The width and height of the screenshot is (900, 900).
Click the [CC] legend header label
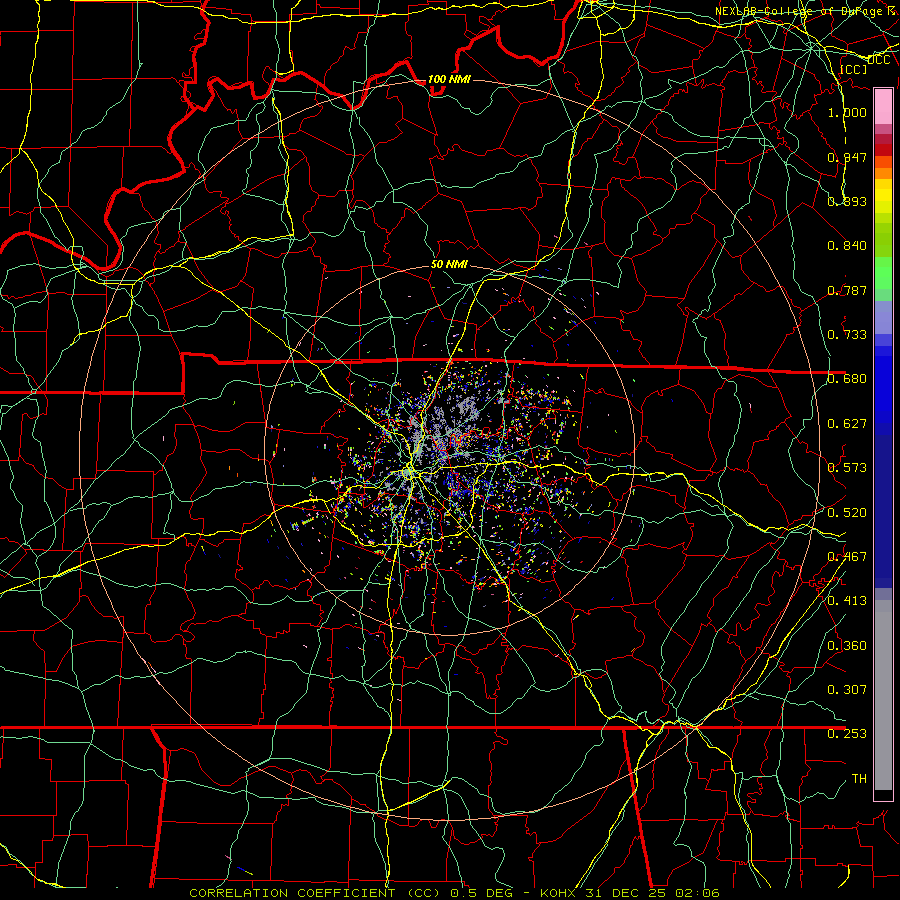[x=854, y=69]
